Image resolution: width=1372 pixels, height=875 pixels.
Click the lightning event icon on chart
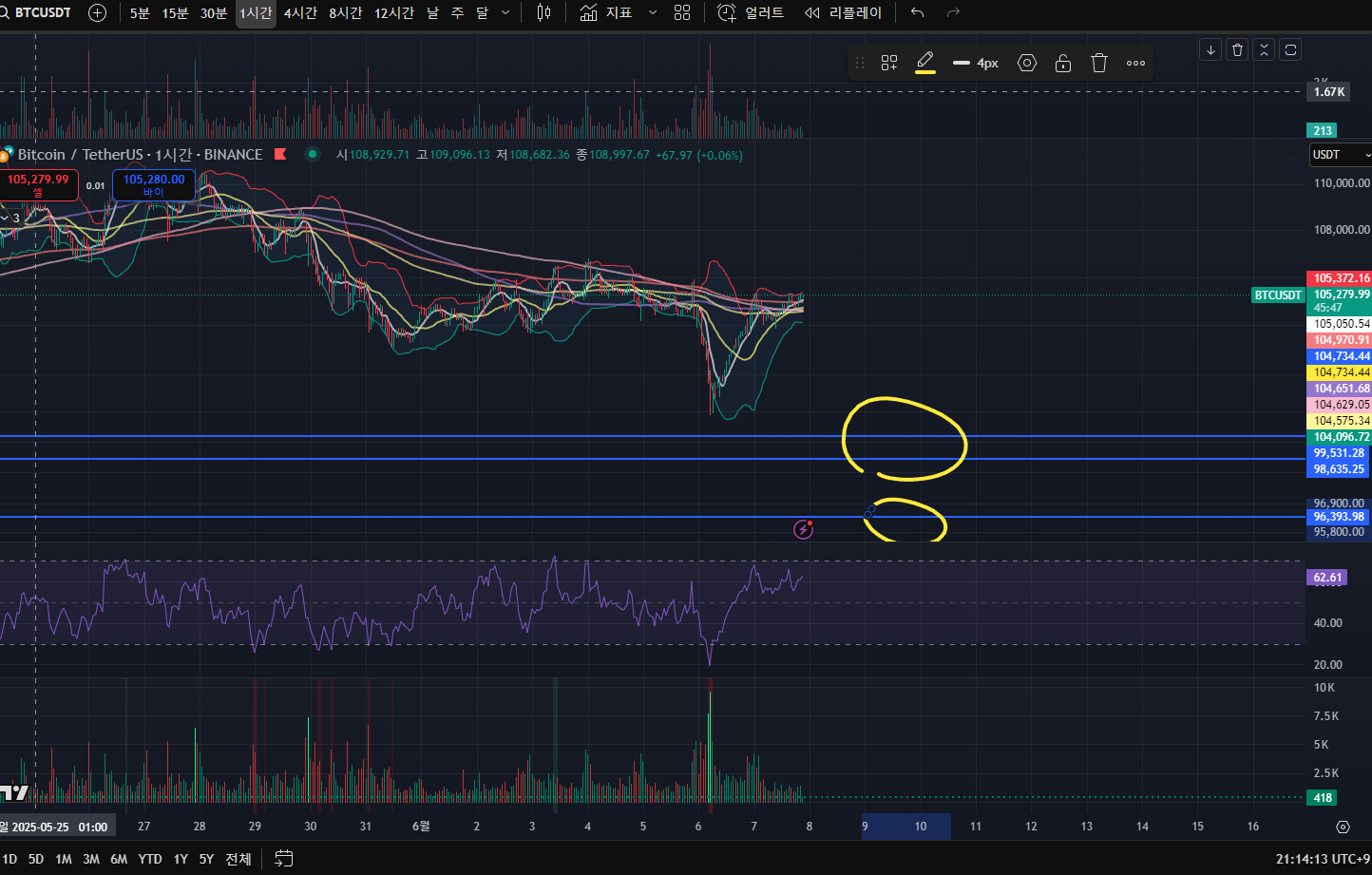tap(804, 529)
